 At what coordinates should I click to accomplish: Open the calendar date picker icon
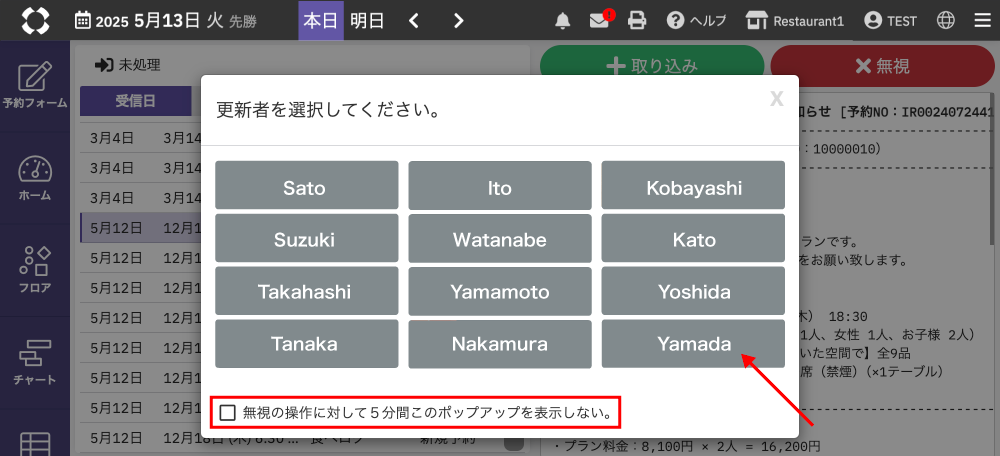coord(82,20)
